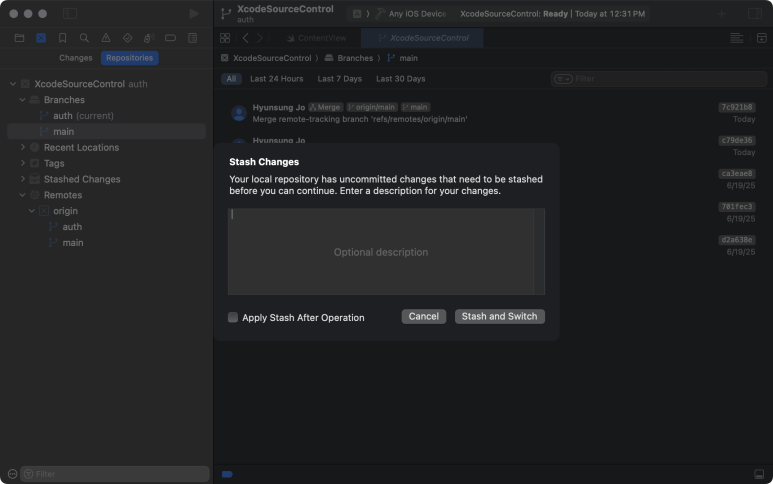Click the XcodeSourceControl breadcrumb
The width and height of the screenshot is (773, 484).
click(272, 58)
